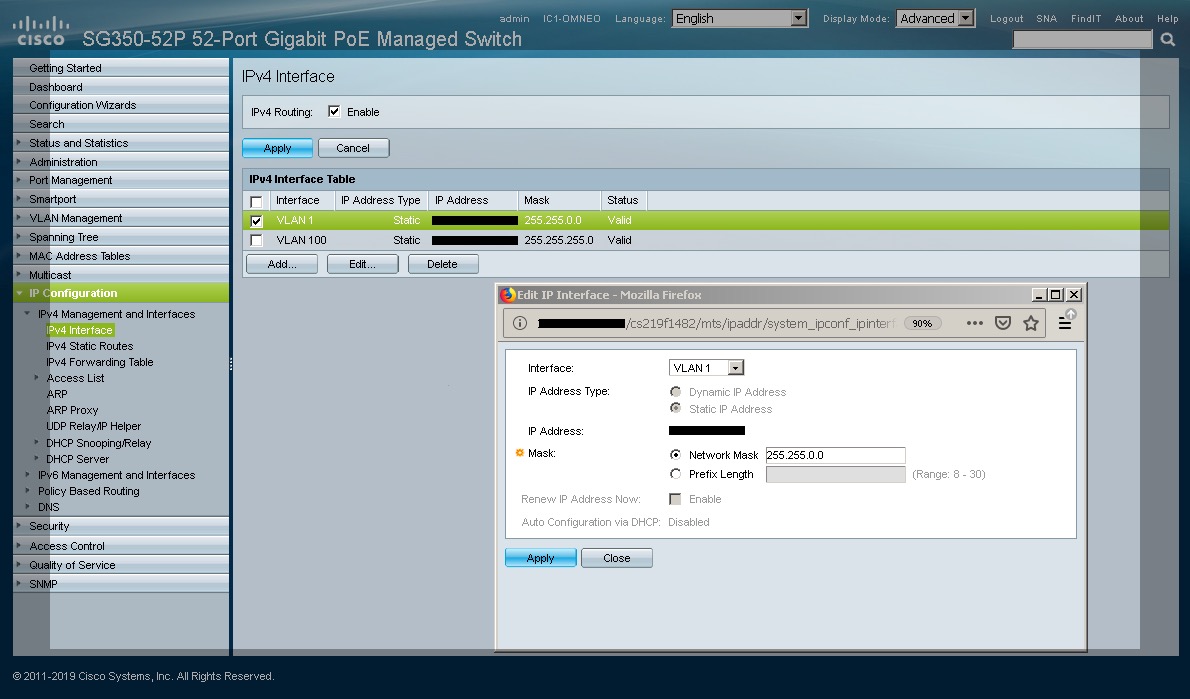Click the Firefox logo in popup title bar
The image size is (1190, 699).
click(x=507, y=294)
